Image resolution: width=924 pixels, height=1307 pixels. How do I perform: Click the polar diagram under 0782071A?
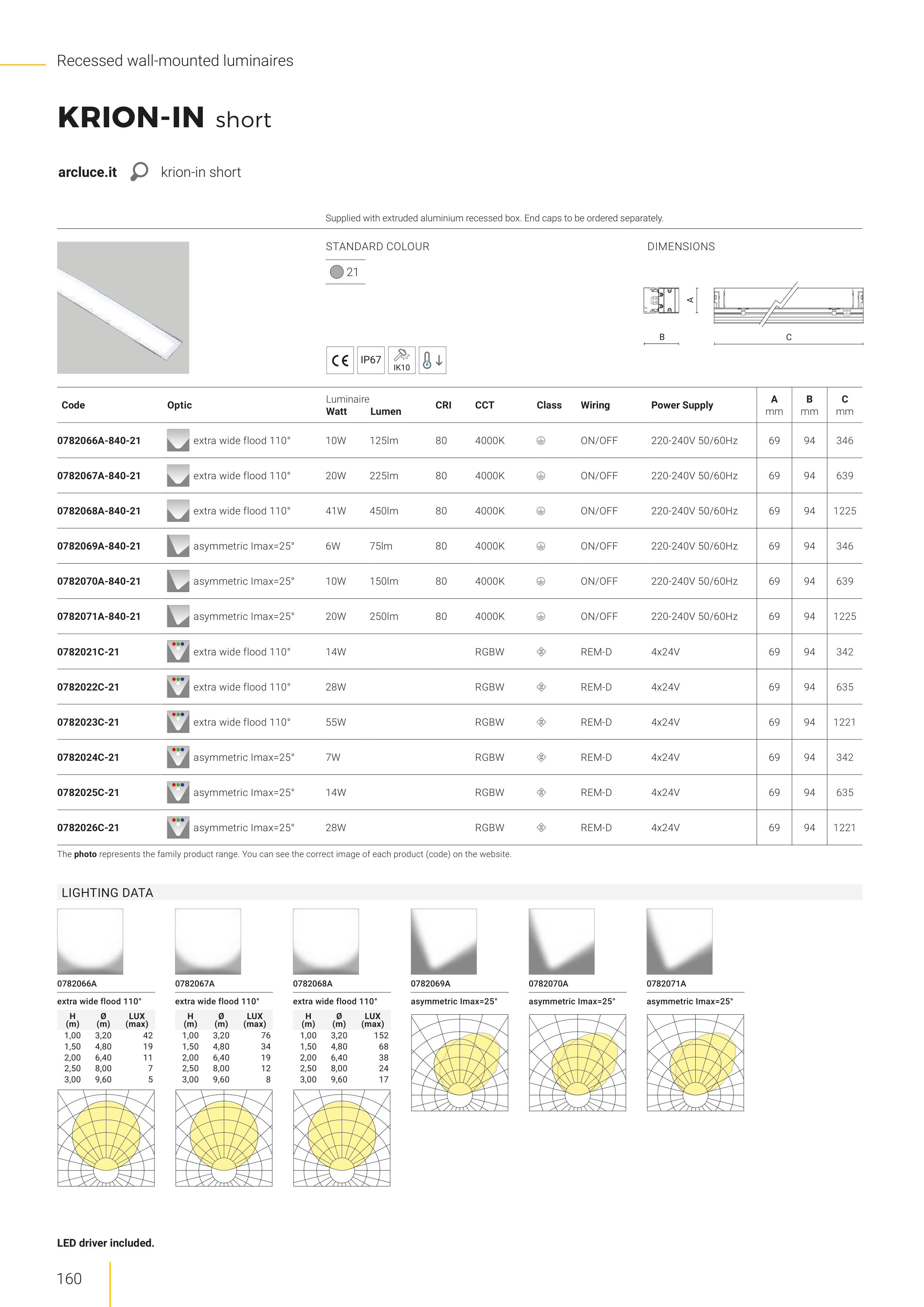pyautogui.click(x=695, y=1062)
